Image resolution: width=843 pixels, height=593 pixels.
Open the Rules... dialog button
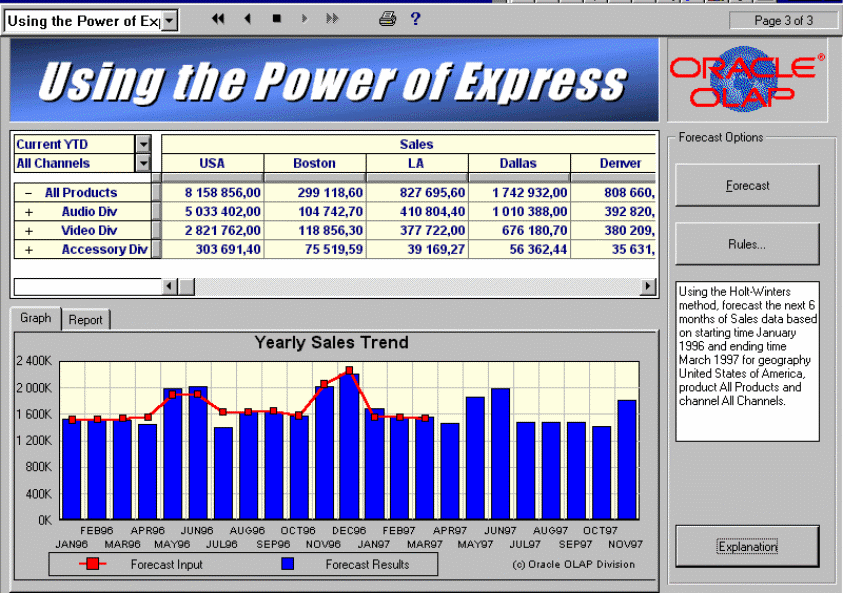747,244
